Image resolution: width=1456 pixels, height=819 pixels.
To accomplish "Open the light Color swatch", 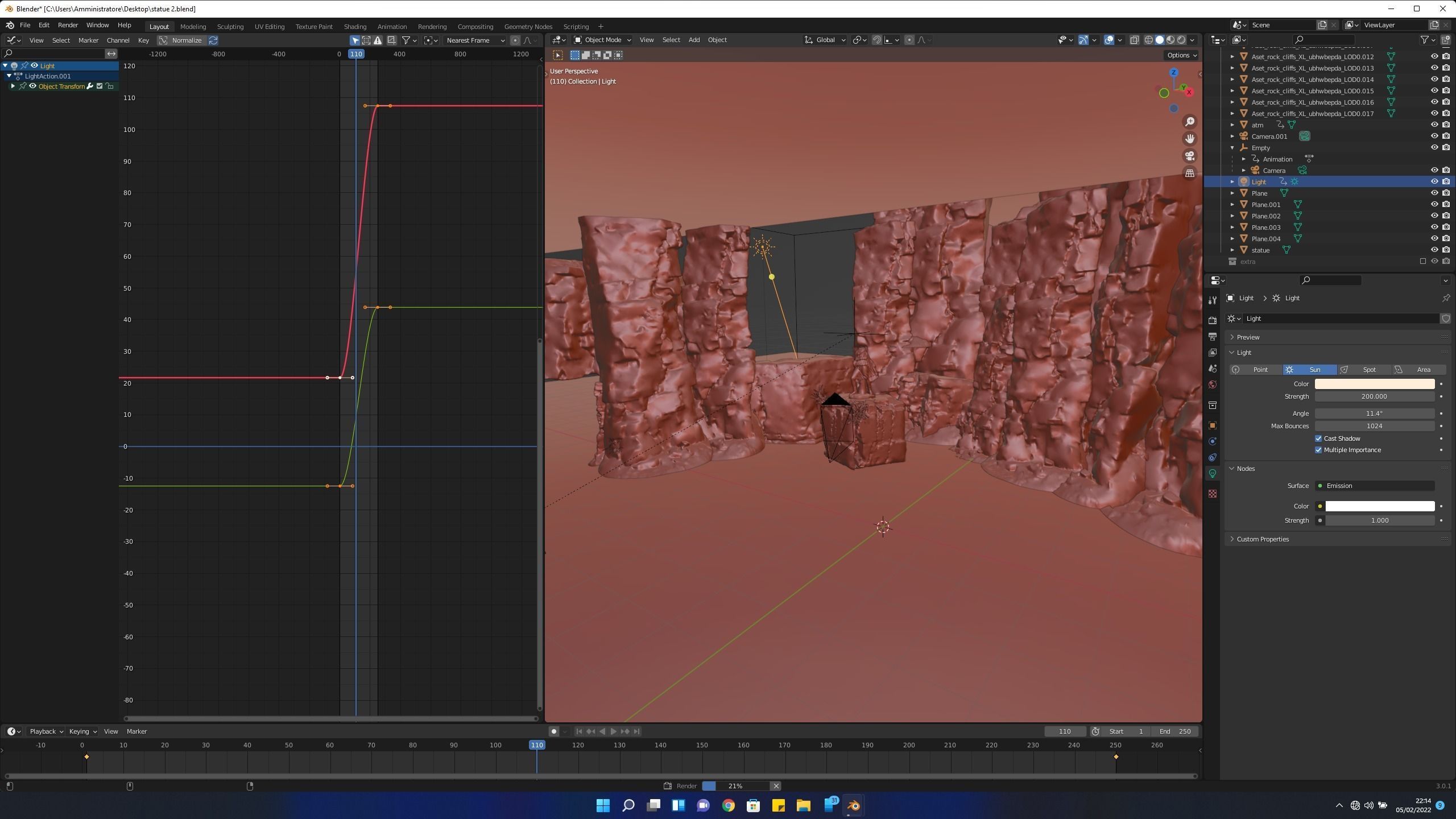I will coord(1374,384).
